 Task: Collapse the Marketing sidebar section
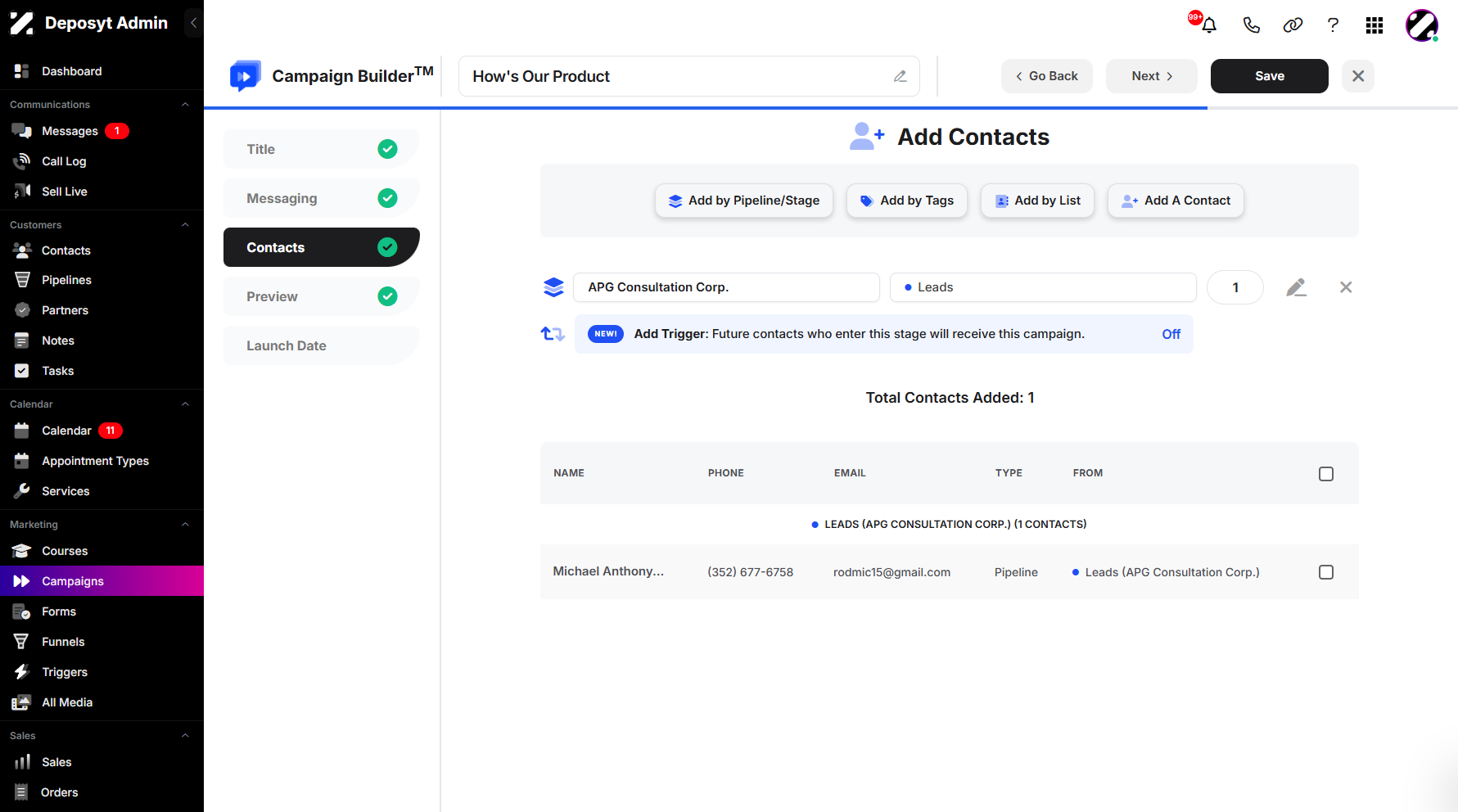(x=185, y=525)
